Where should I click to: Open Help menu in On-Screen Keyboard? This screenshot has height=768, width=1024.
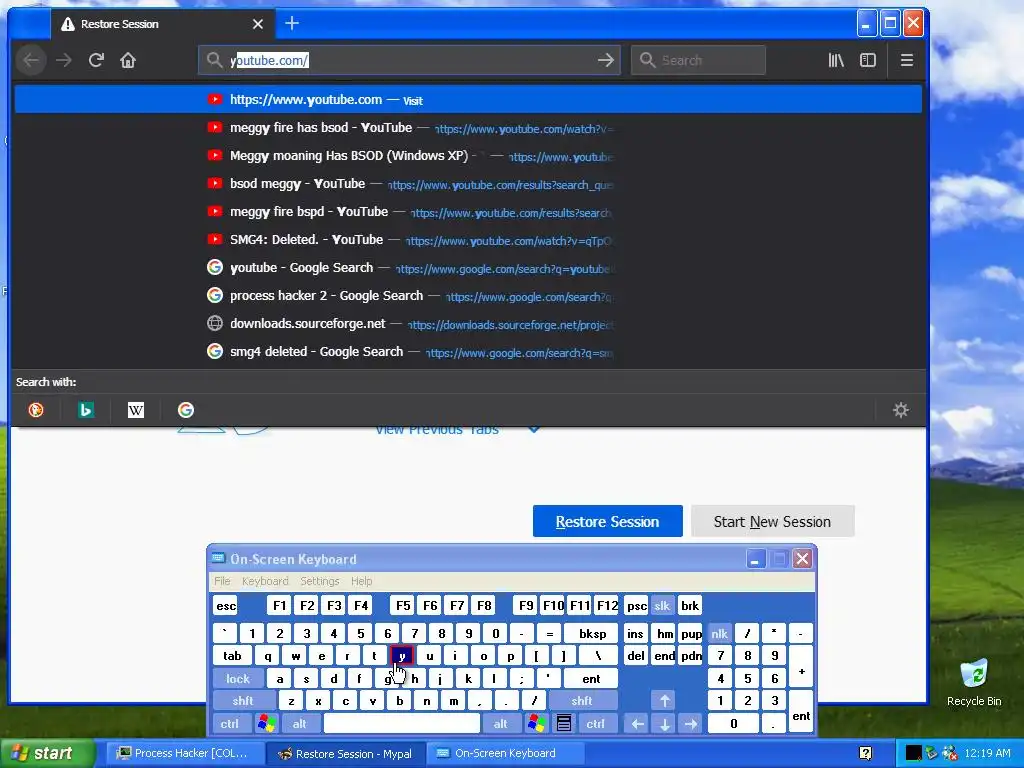tap(361, 581)
